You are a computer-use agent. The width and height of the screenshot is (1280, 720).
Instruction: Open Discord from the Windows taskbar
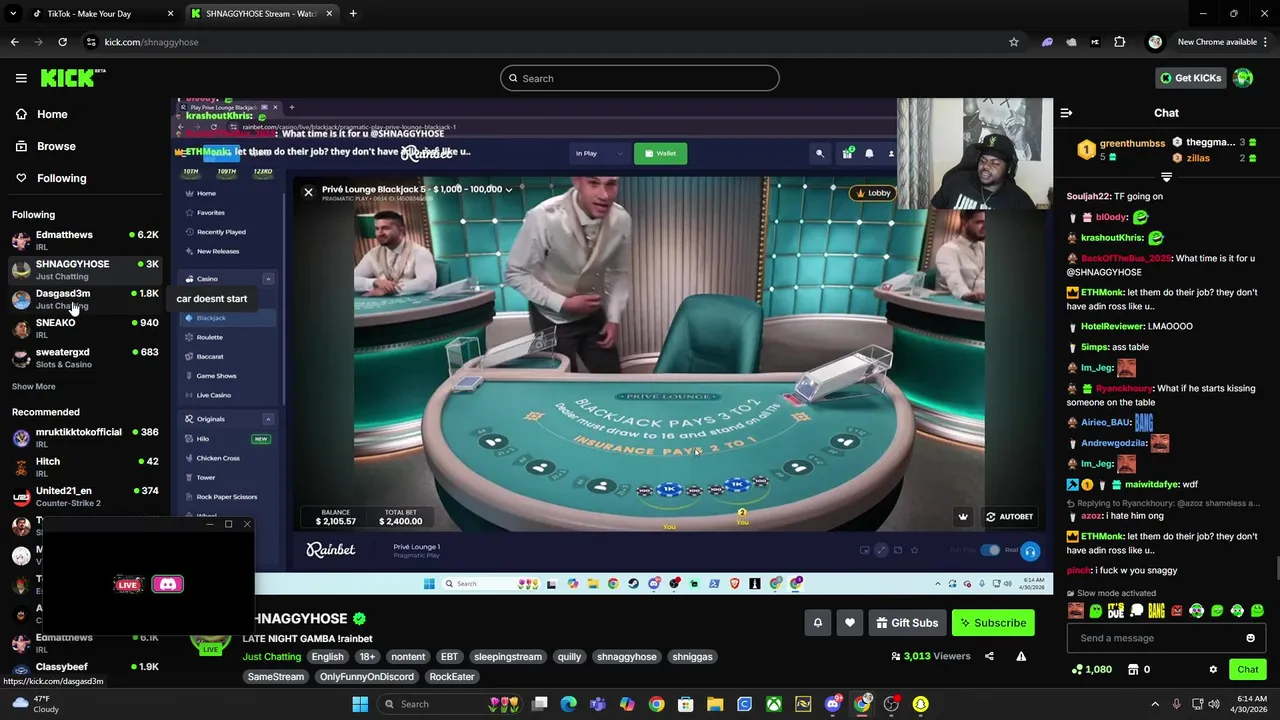coord(833,704)
